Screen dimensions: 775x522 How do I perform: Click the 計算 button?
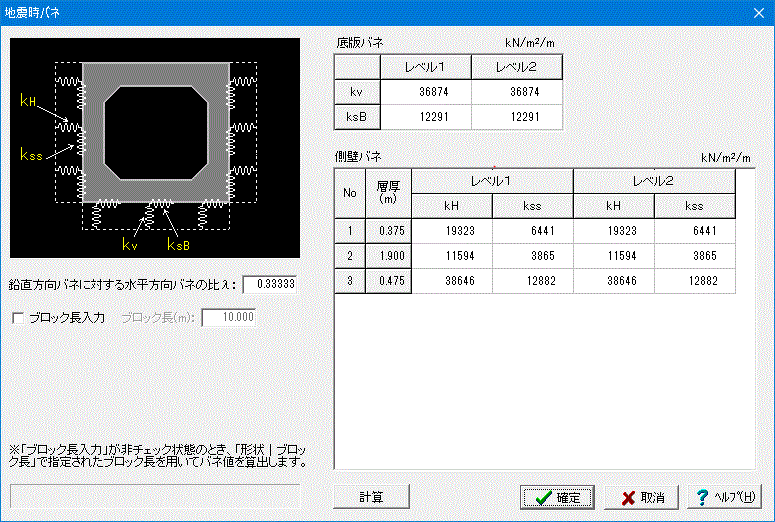(371, 497)
